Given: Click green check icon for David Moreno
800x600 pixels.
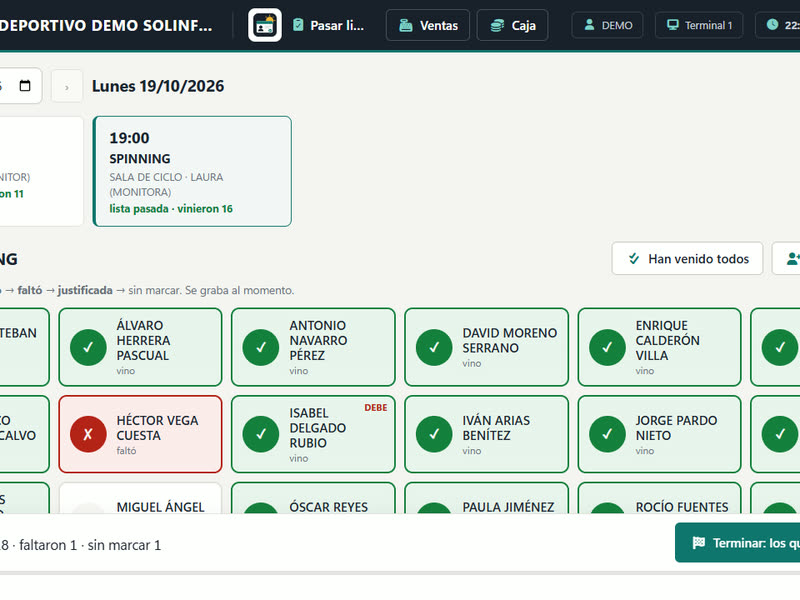Looking at the screenshot, I should 434,347.
